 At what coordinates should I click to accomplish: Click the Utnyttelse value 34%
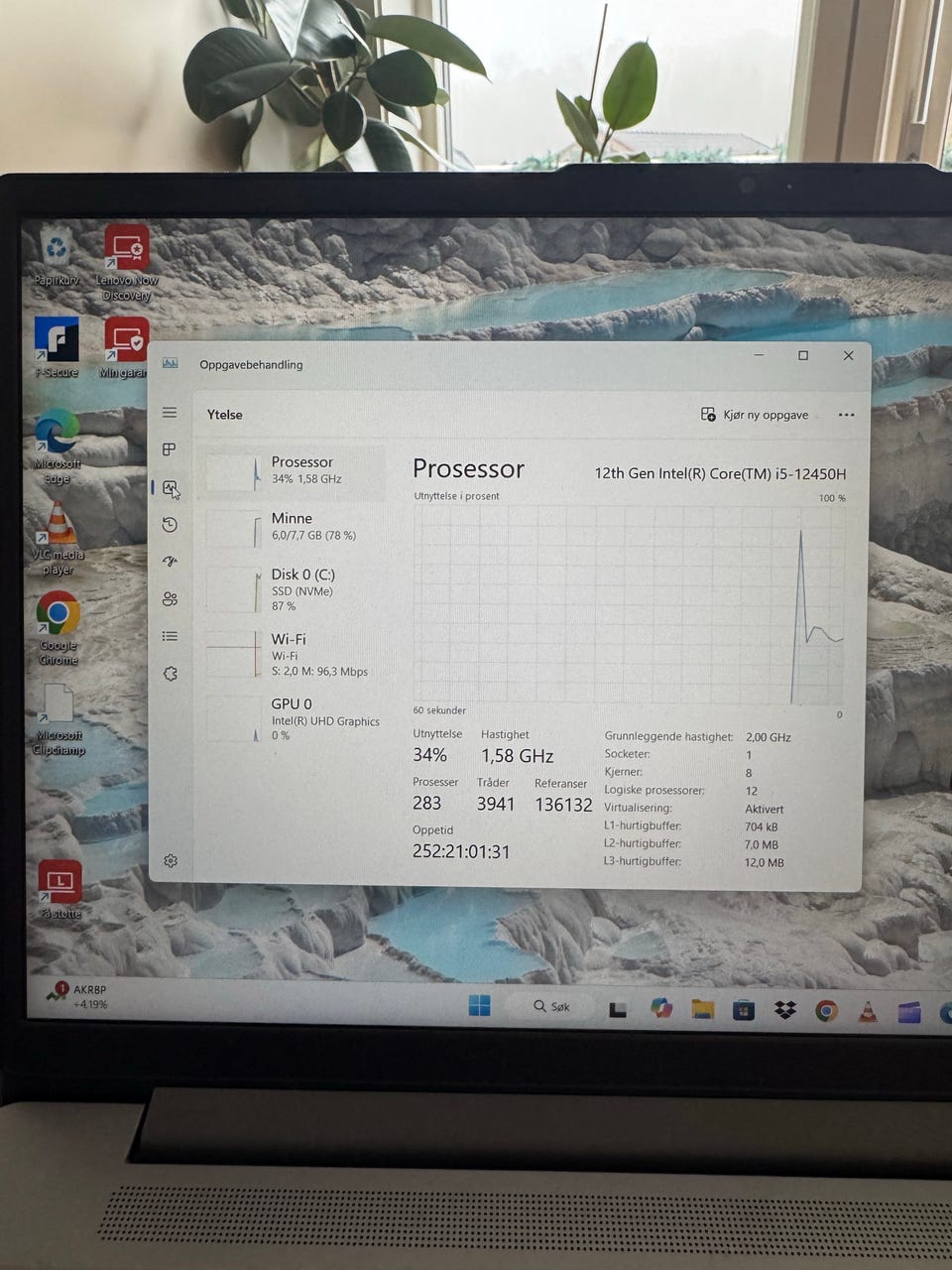429,755
